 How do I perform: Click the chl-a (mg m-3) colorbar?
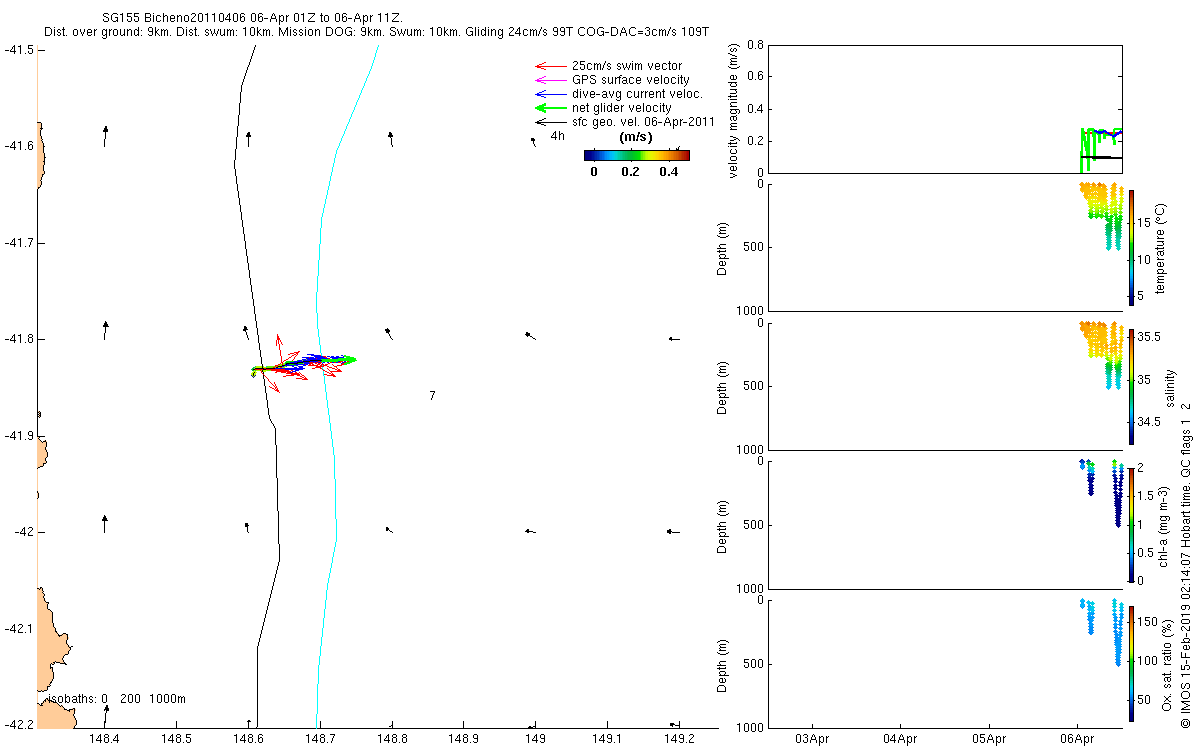click(x=1131, y=524)
